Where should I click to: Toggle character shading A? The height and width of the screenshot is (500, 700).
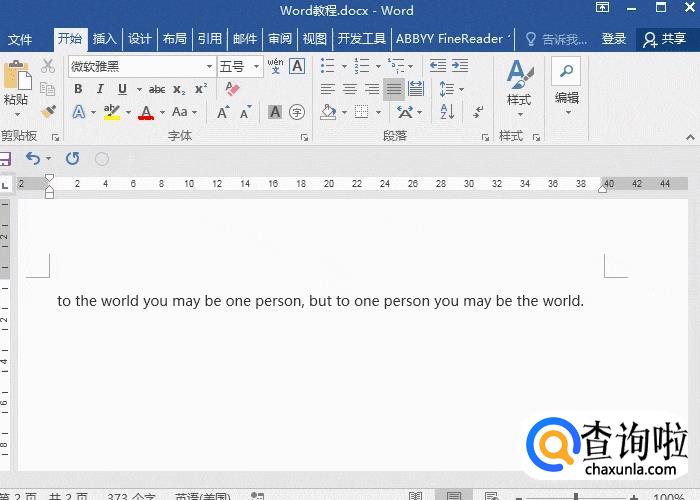(x=275, y=112)
